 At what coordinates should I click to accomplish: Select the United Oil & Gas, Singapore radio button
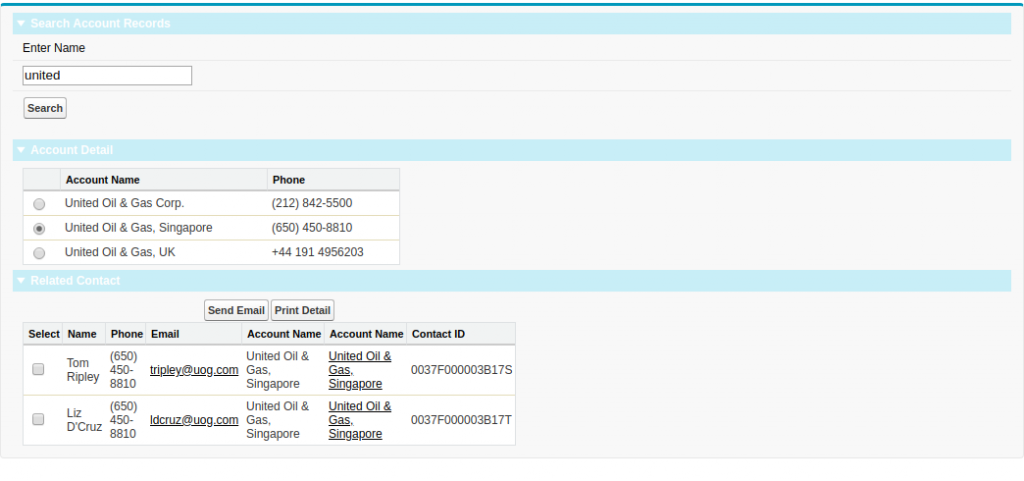click(x=39, y=228)
